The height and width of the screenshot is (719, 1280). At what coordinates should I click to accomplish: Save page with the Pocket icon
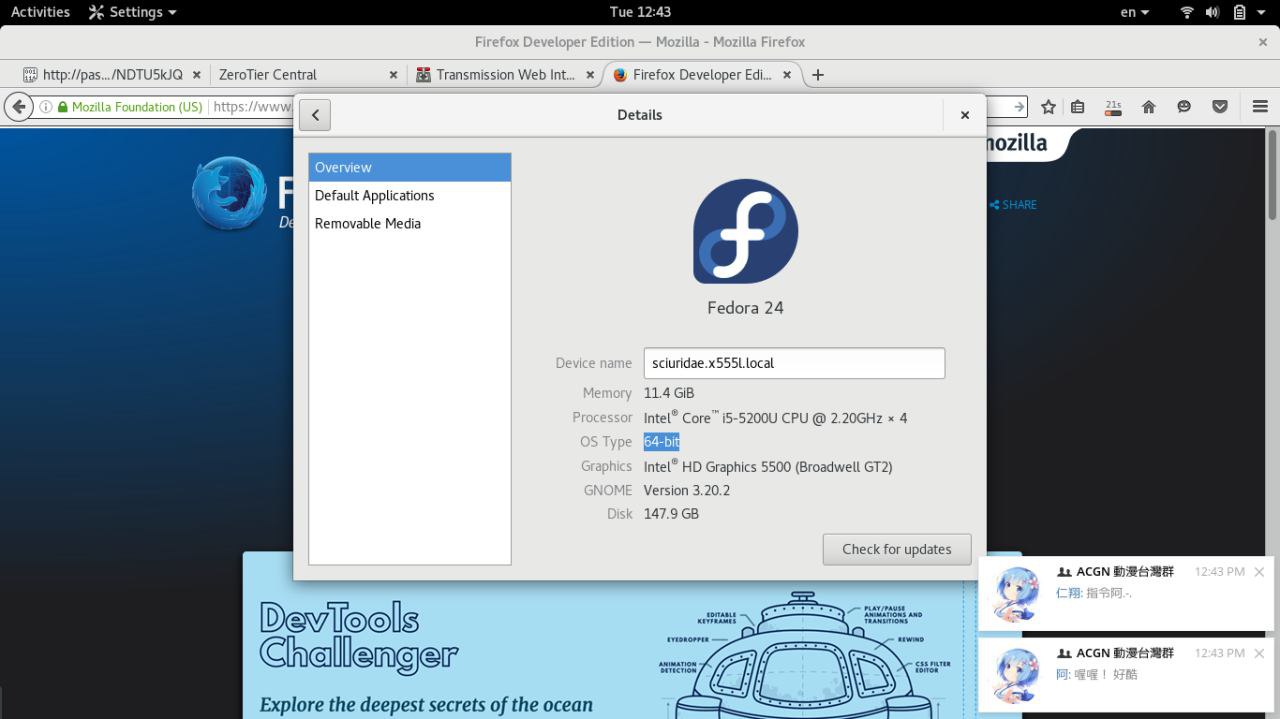click(1220, 107)
